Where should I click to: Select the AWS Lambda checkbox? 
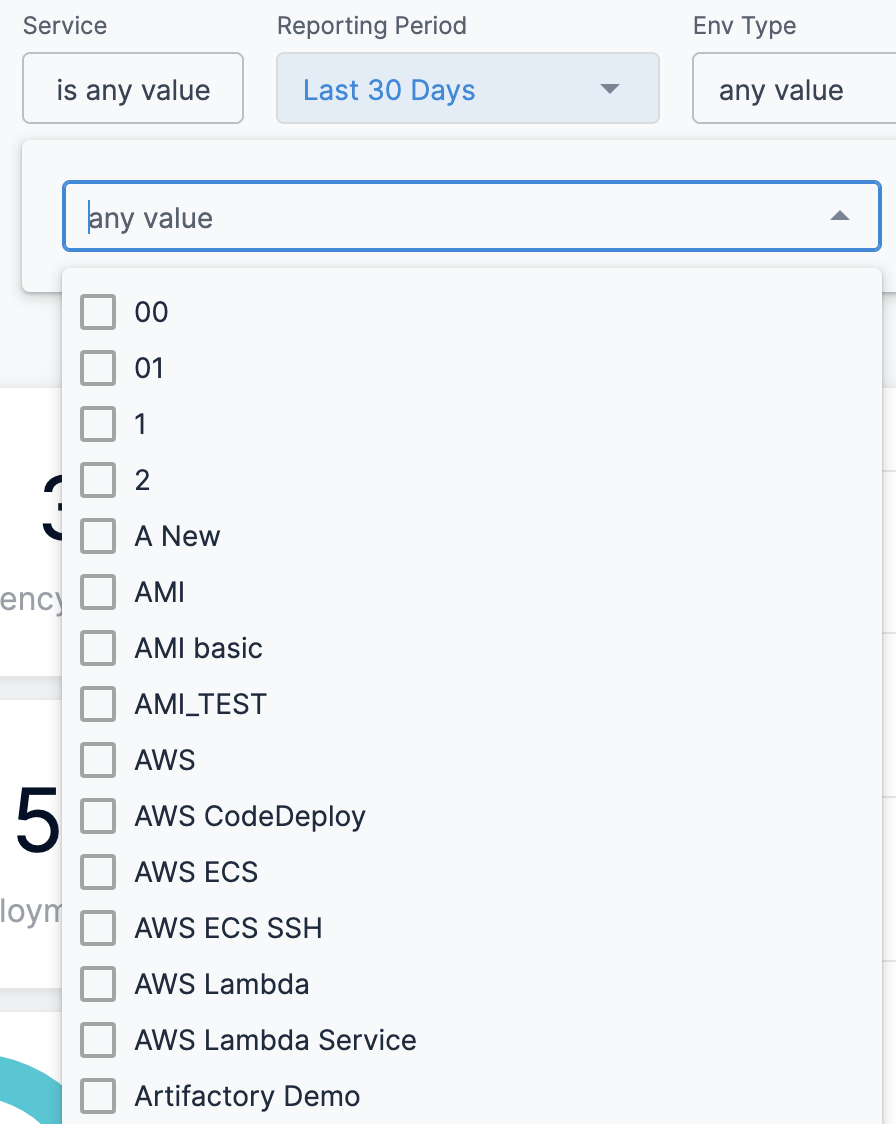[98, 984]
